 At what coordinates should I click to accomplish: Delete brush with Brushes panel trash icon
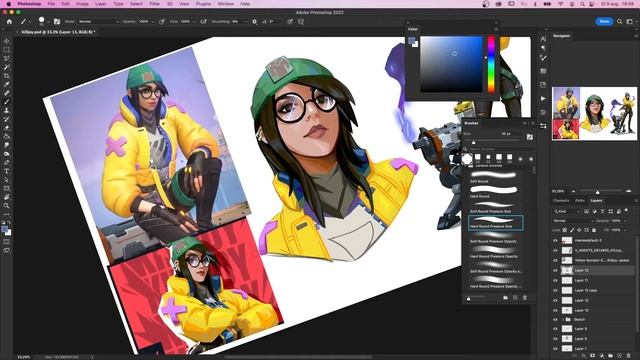point(525,298)
